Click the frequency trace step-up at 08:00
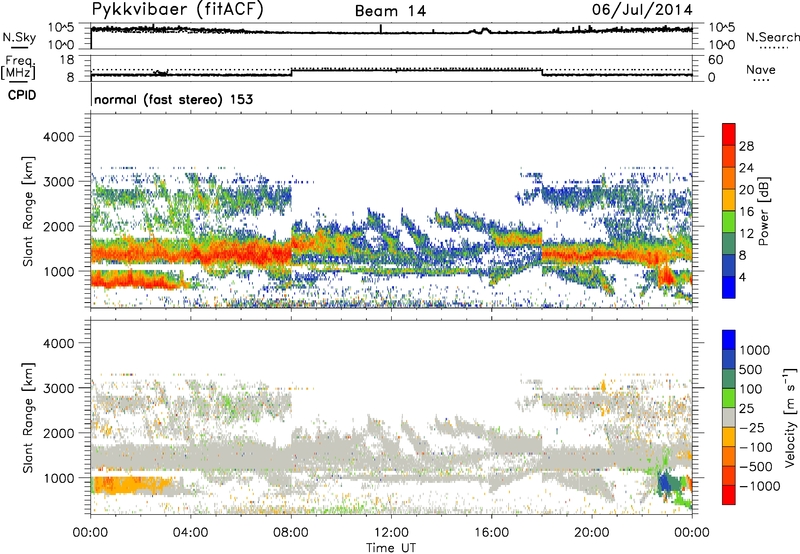This screenshot has width=800, height=554. 291,72
